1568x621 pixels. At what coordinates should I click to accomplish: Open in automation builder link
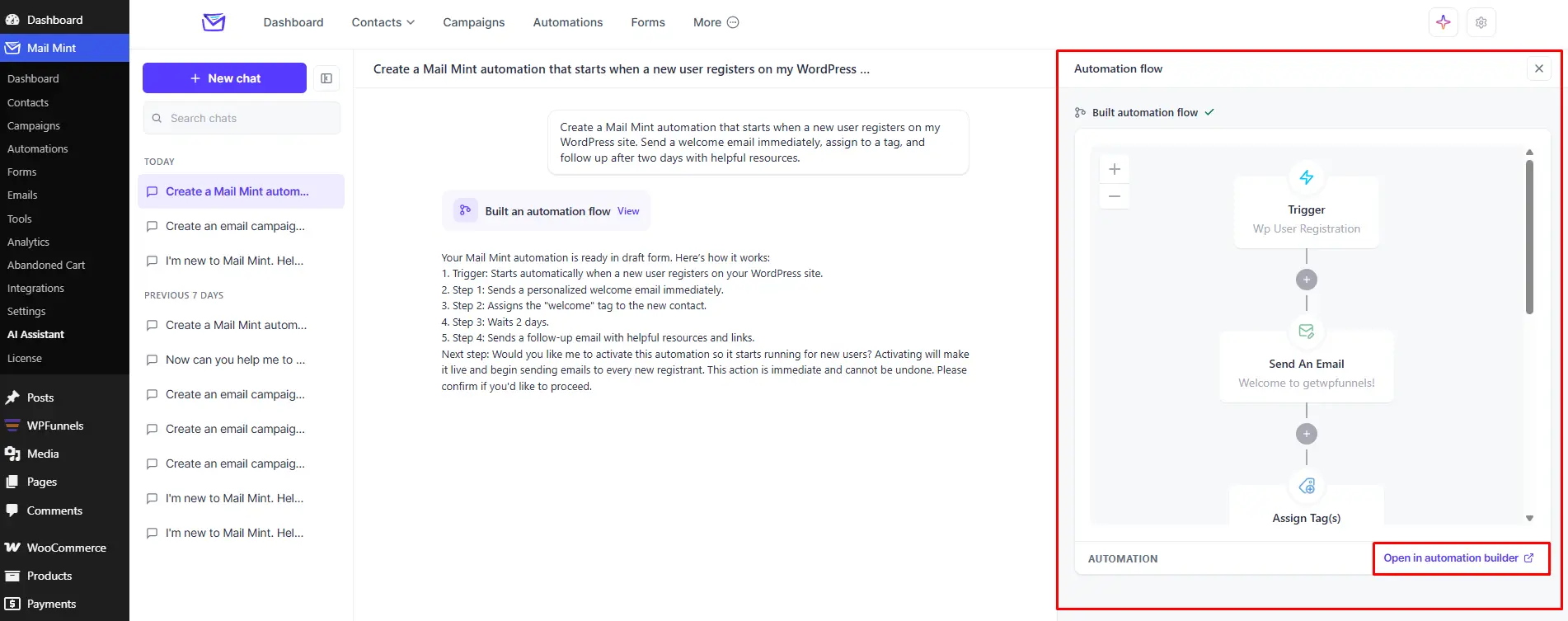click(x=1458, y=558)
